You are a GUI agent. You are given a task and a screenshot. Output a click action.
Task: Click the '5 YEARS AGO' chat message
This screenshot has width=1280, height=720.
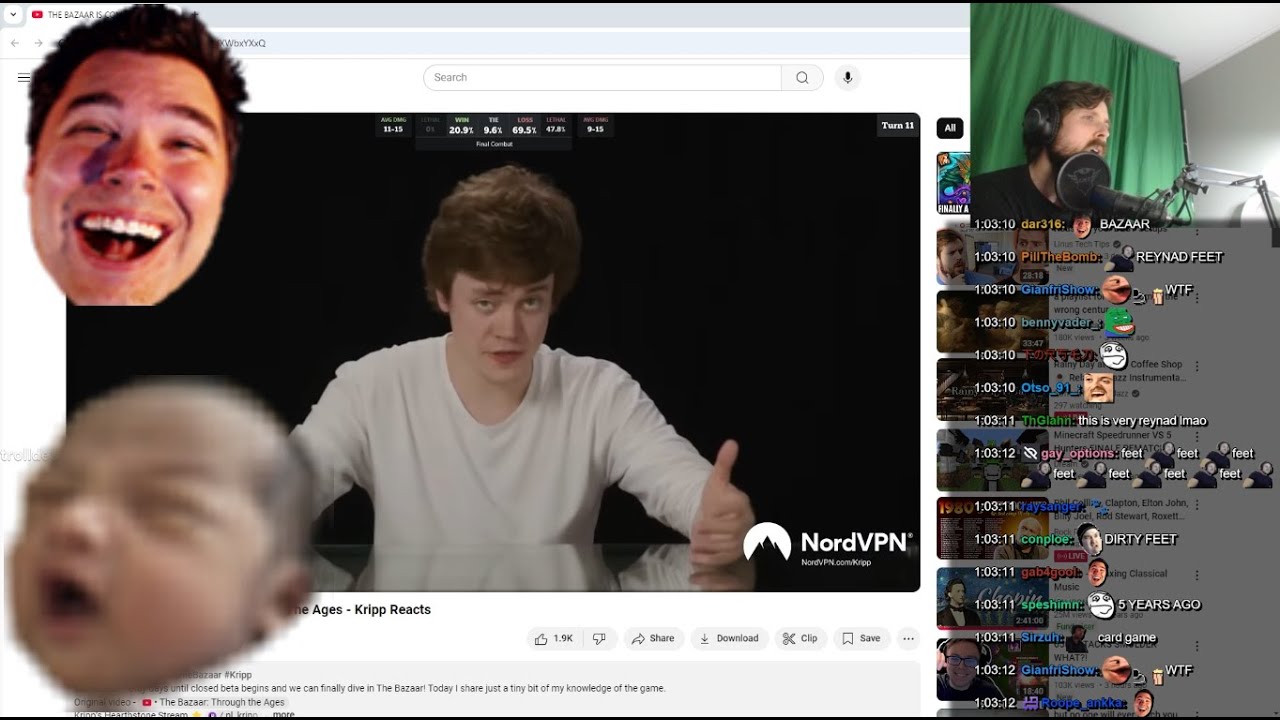(x=1159, y=605)
